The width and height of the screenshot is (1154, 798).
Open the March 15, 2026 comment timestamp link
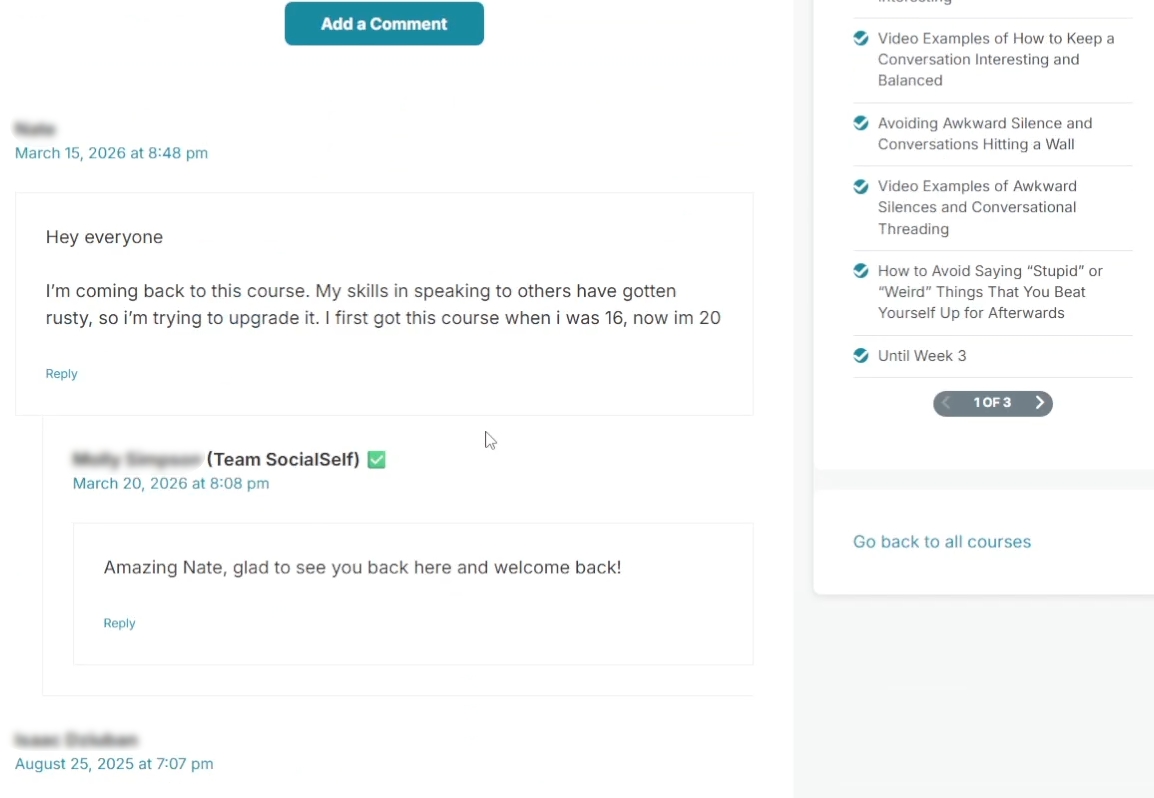pos(111,153)
